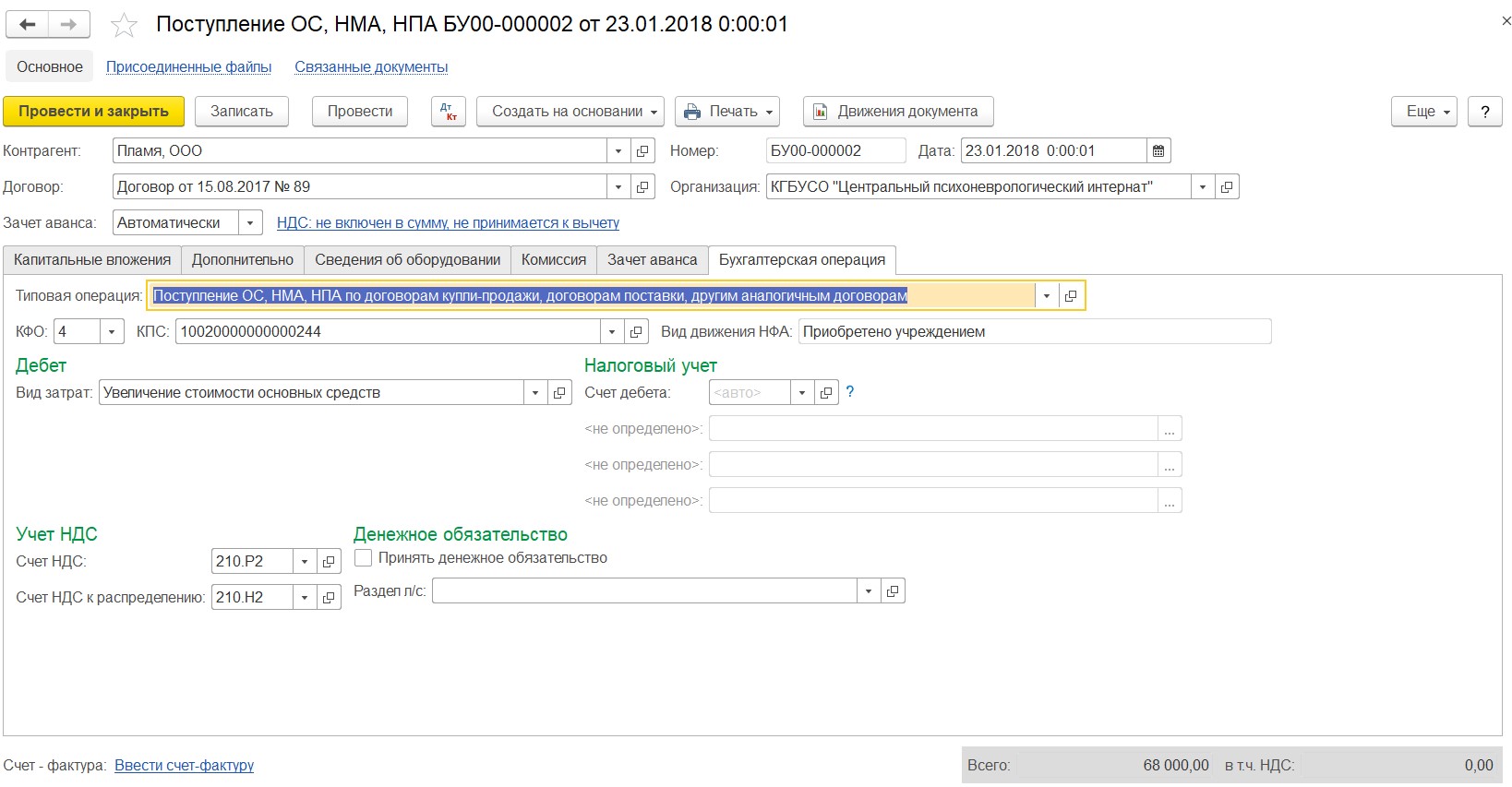Image resolution: width=1512 pixels, height=787 pixels.
Task: Click Провести и закрыть button
Action: click(x=93, y=112)
